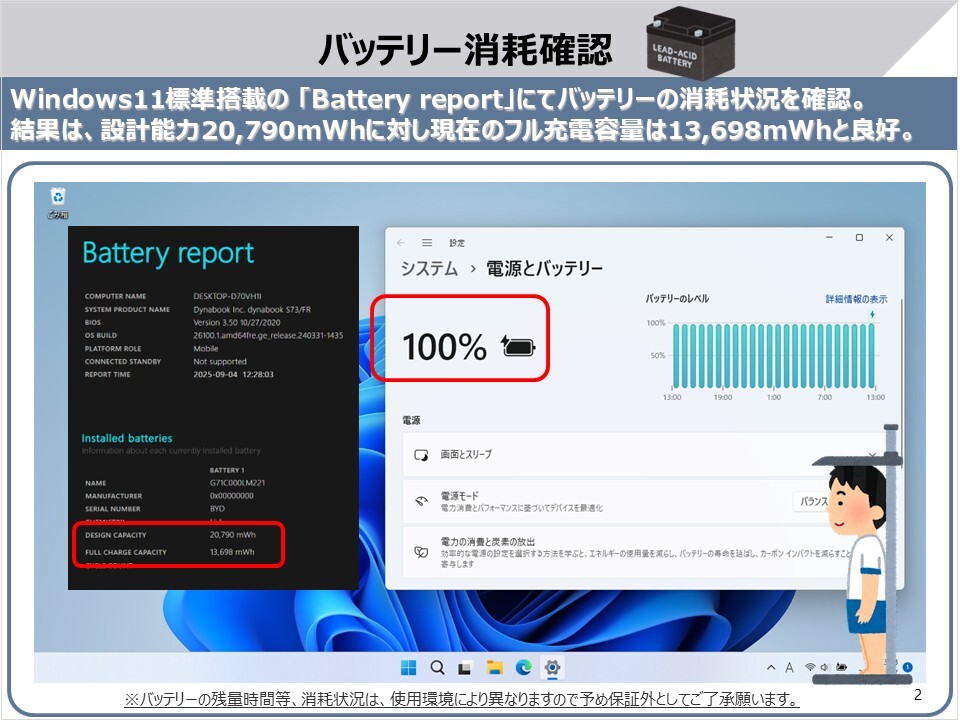
Task: Click the 詳細情報の表示 link
Action: tap(856, 299)
